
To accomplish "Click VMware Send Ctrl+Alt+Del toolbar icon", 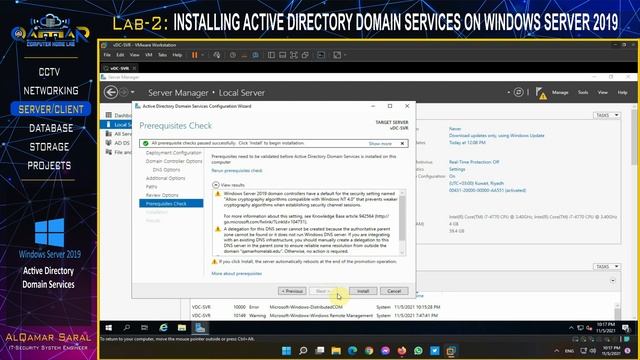I will coord(217,55).
